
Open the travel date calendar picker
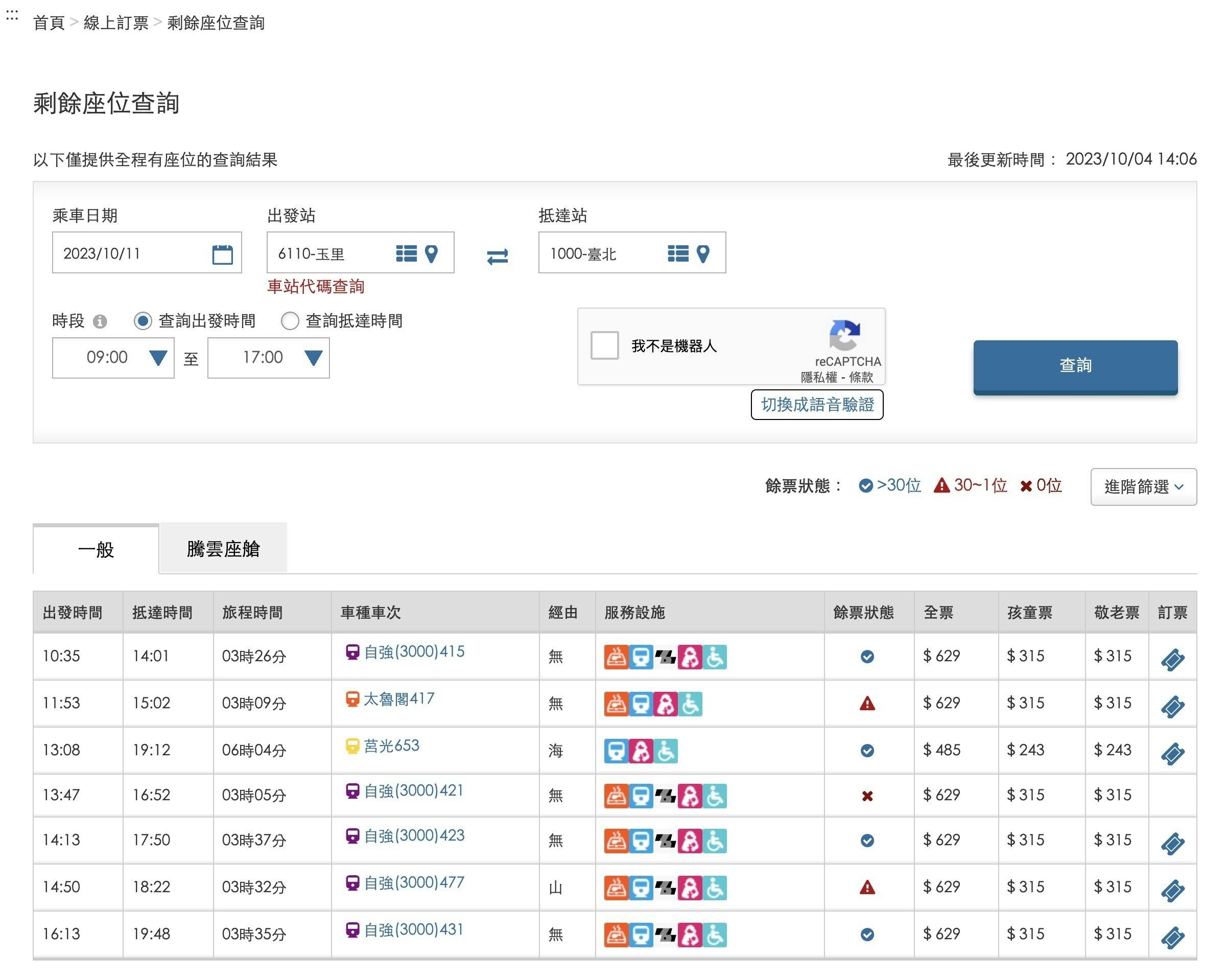tap(222, 254)
